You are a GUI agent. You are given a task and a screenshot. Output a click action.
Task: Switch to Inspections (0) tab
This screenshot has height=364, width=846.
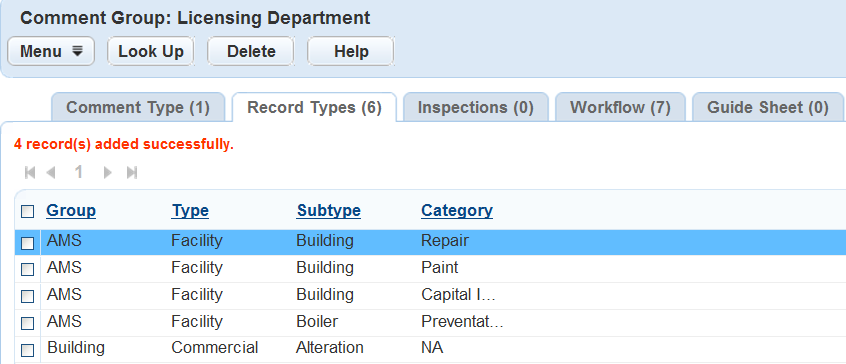click(x=475, y=107)
